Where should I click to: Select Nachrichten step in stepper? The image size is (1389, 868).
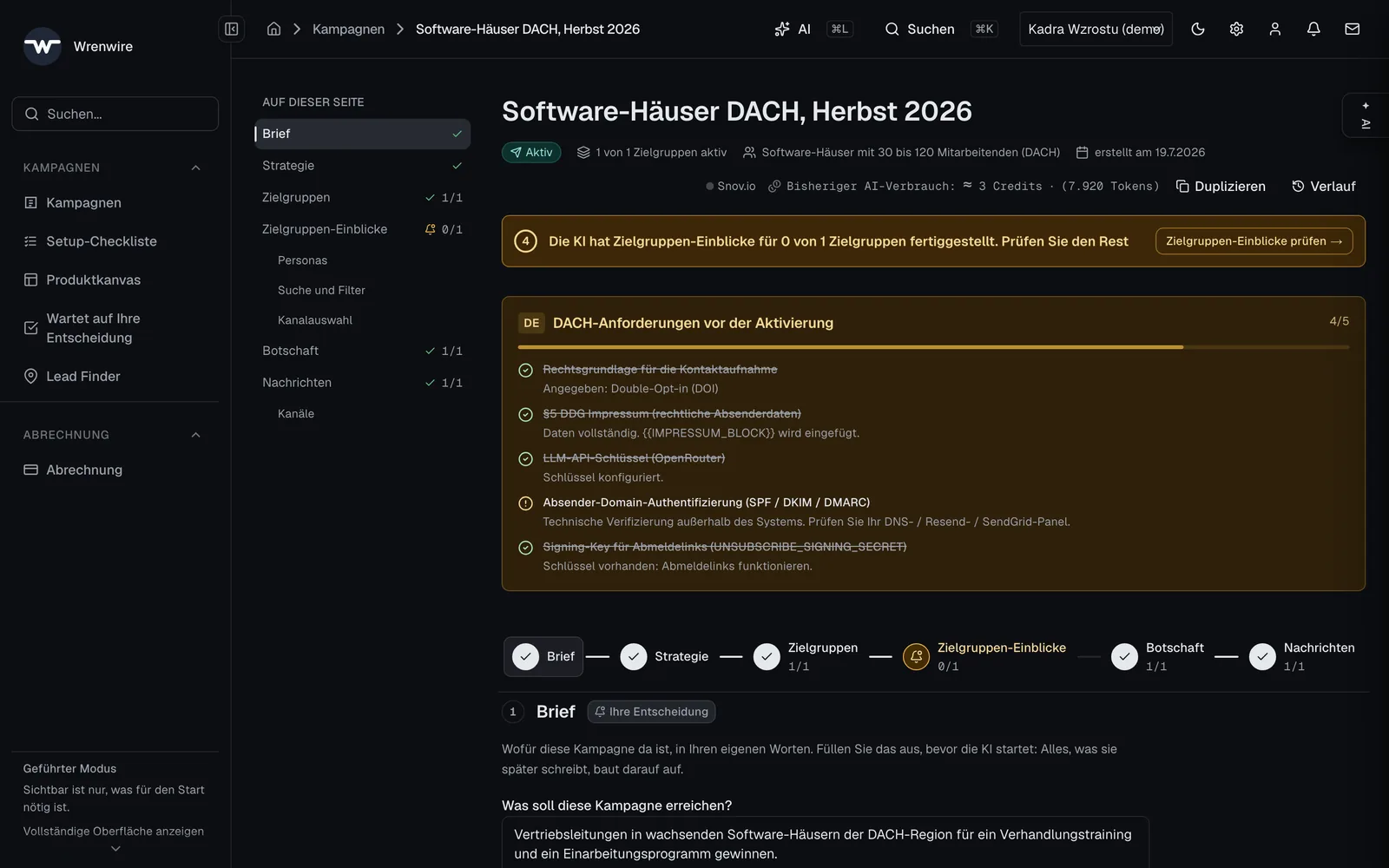tap(1302, 656)
